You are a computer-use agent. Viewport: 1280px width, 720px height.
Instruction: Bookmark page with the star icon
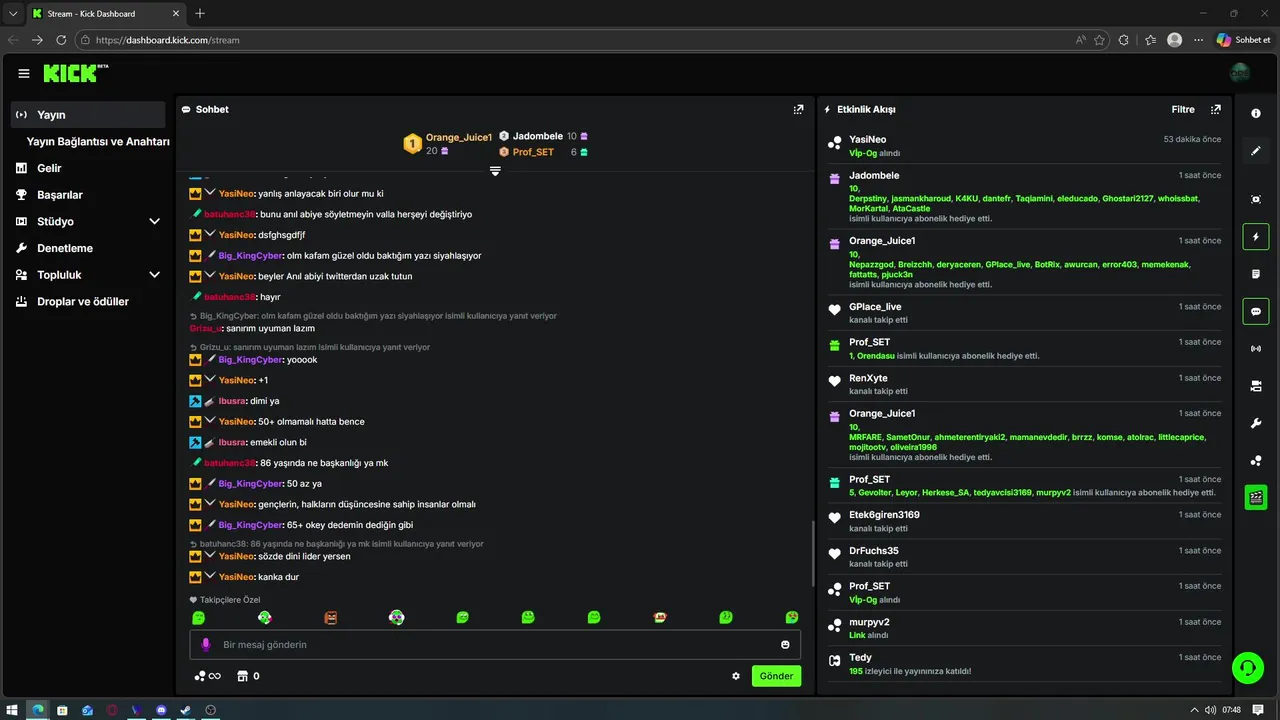[x=1100, y=40]
